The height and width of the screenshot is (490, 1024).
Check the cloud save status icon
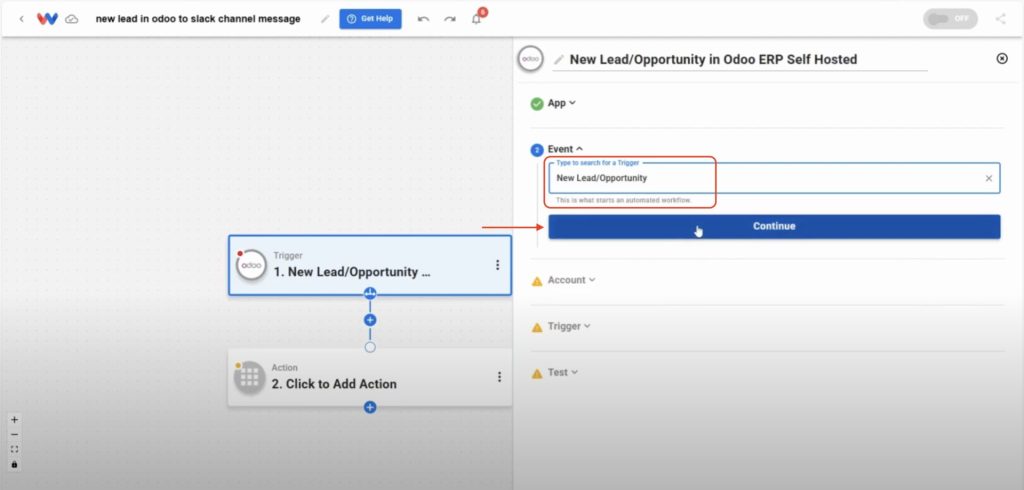(x=72, y=19)
